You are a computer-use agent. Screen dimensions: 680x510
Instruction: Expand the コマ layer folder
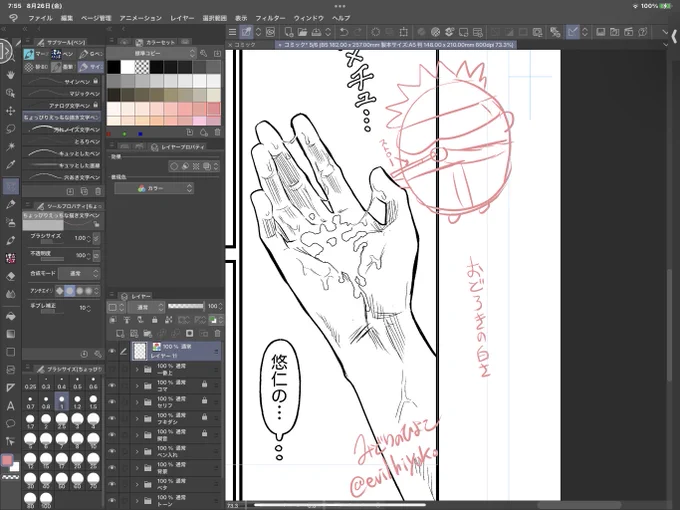(x=137, y=386)
